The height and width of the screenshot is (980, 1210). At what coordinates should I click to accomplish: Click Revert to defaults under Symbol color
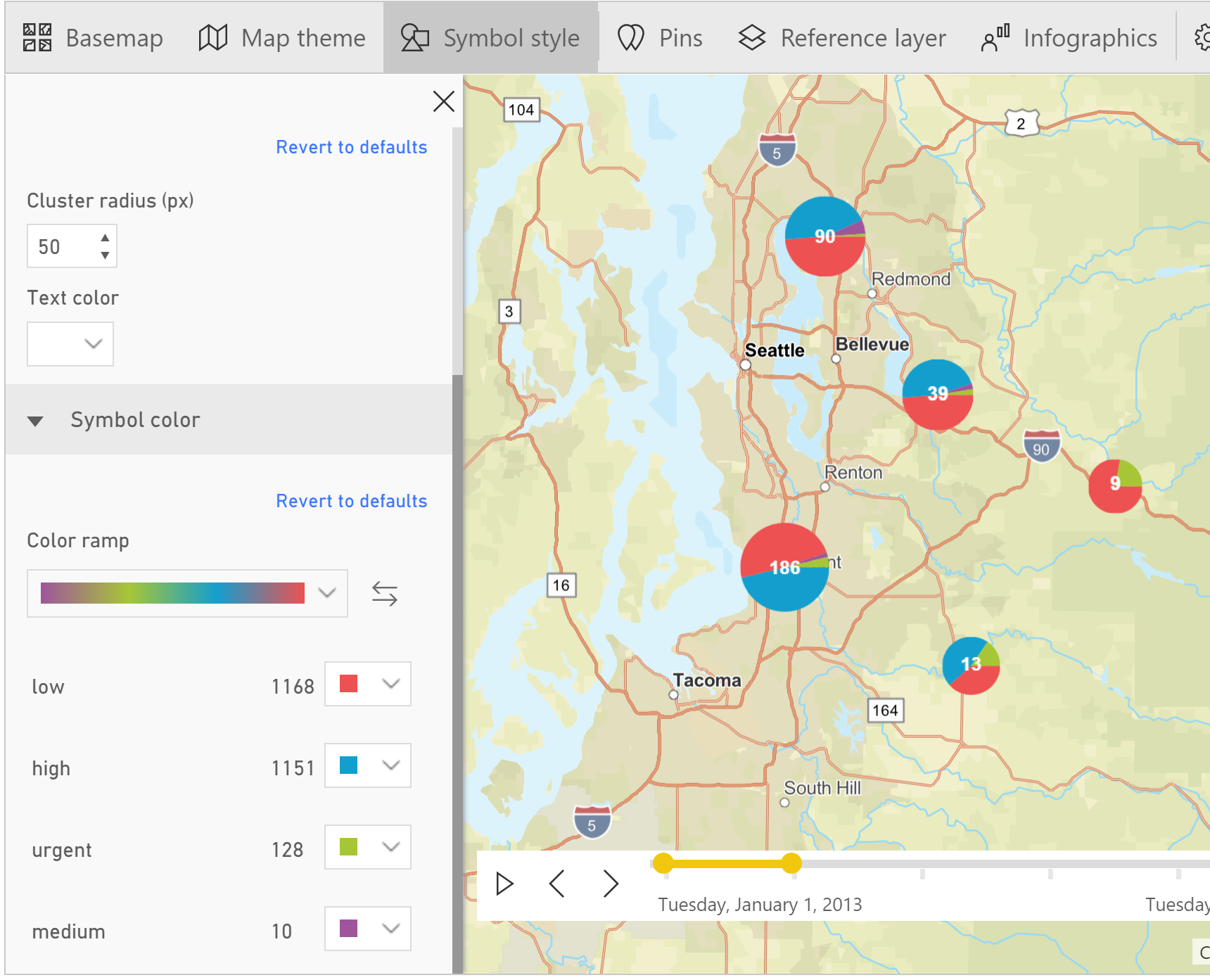(351, 500)
